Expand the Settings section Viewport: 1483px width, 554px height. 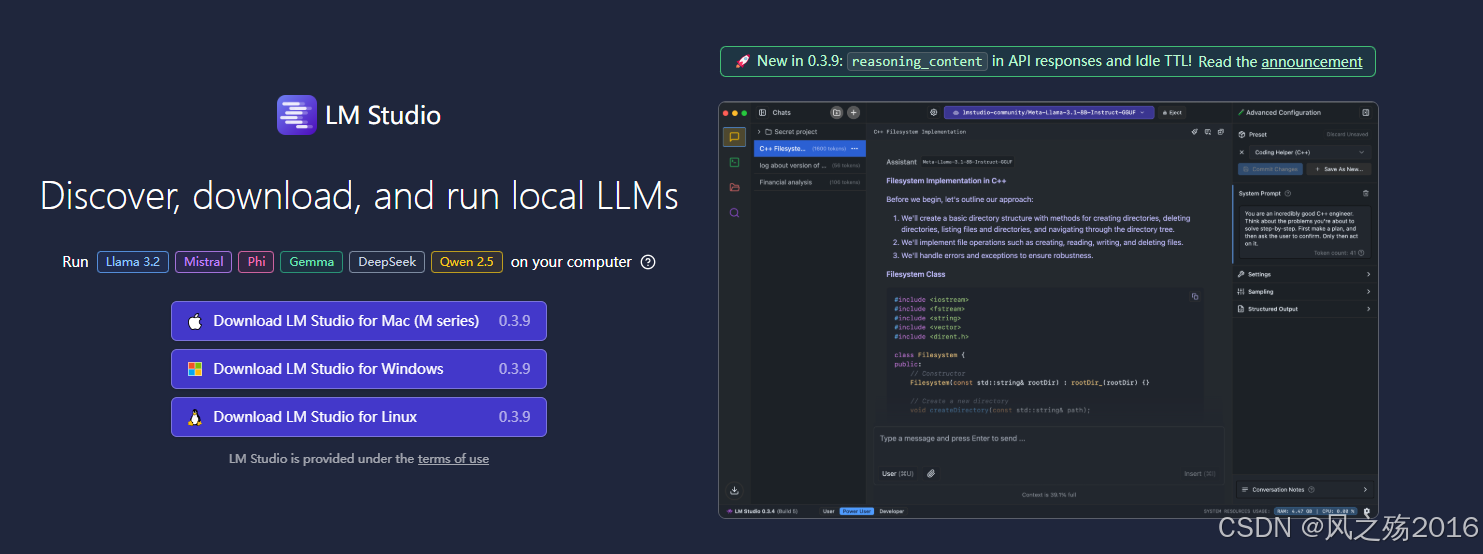pos(1303,274)
